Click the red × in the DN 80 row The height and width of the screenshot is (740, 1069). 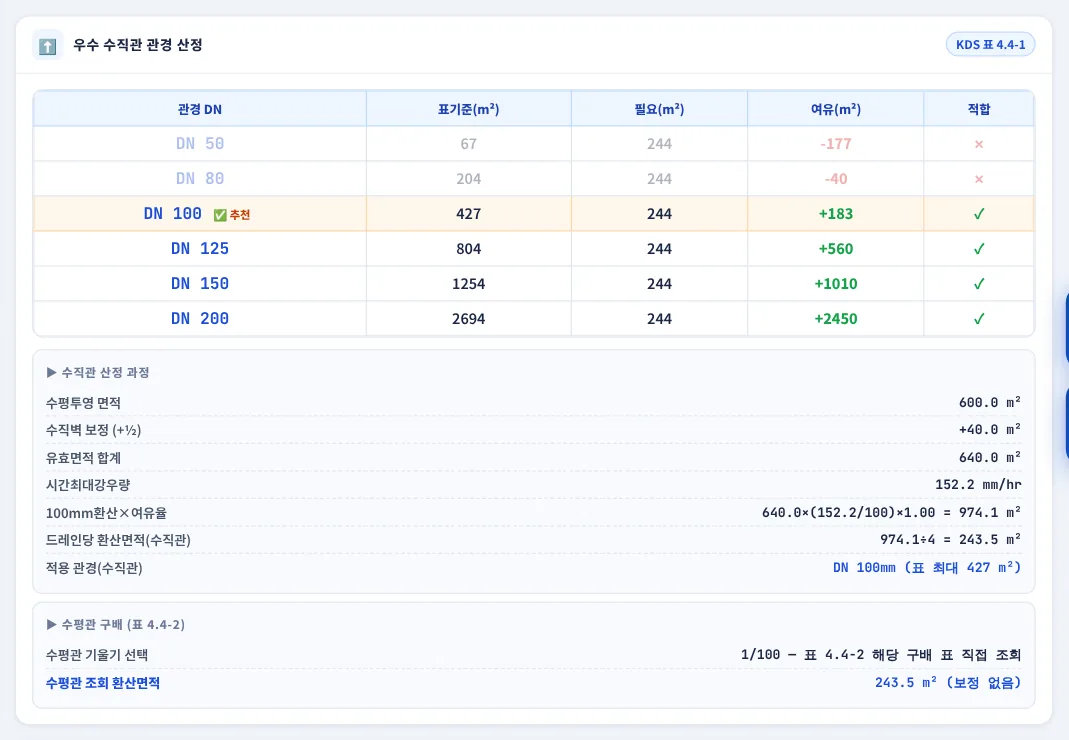[978, 179]
